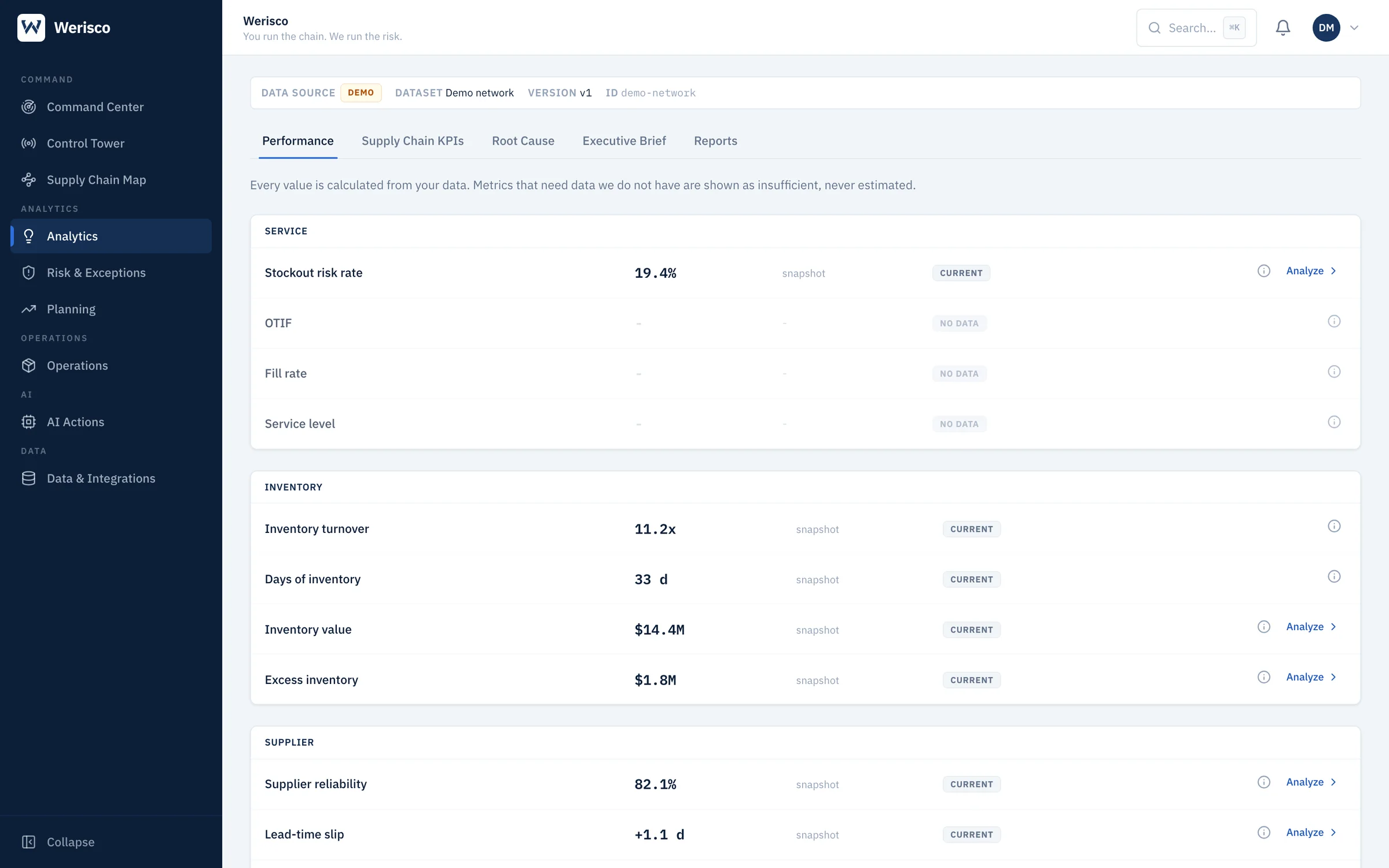Go to Control Tower
Viewport: 1389px width, 868px height.
point(111,144)
